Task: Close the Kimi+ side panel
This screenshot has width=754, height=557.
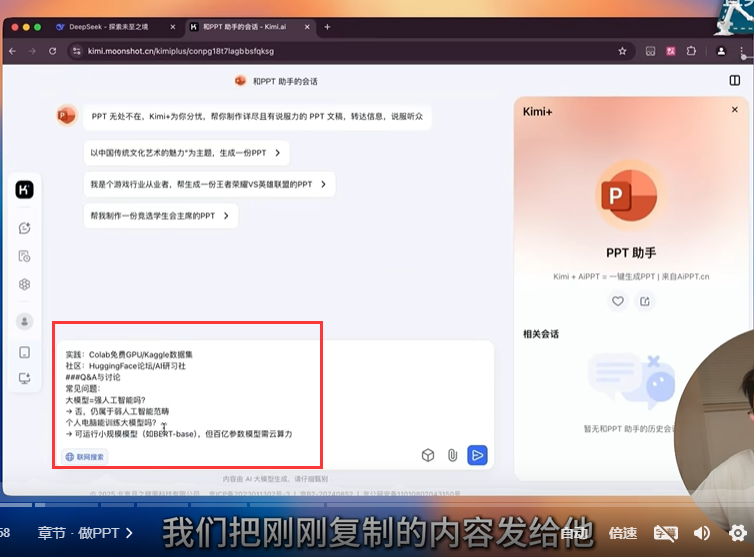Action: tap(735, 110)
